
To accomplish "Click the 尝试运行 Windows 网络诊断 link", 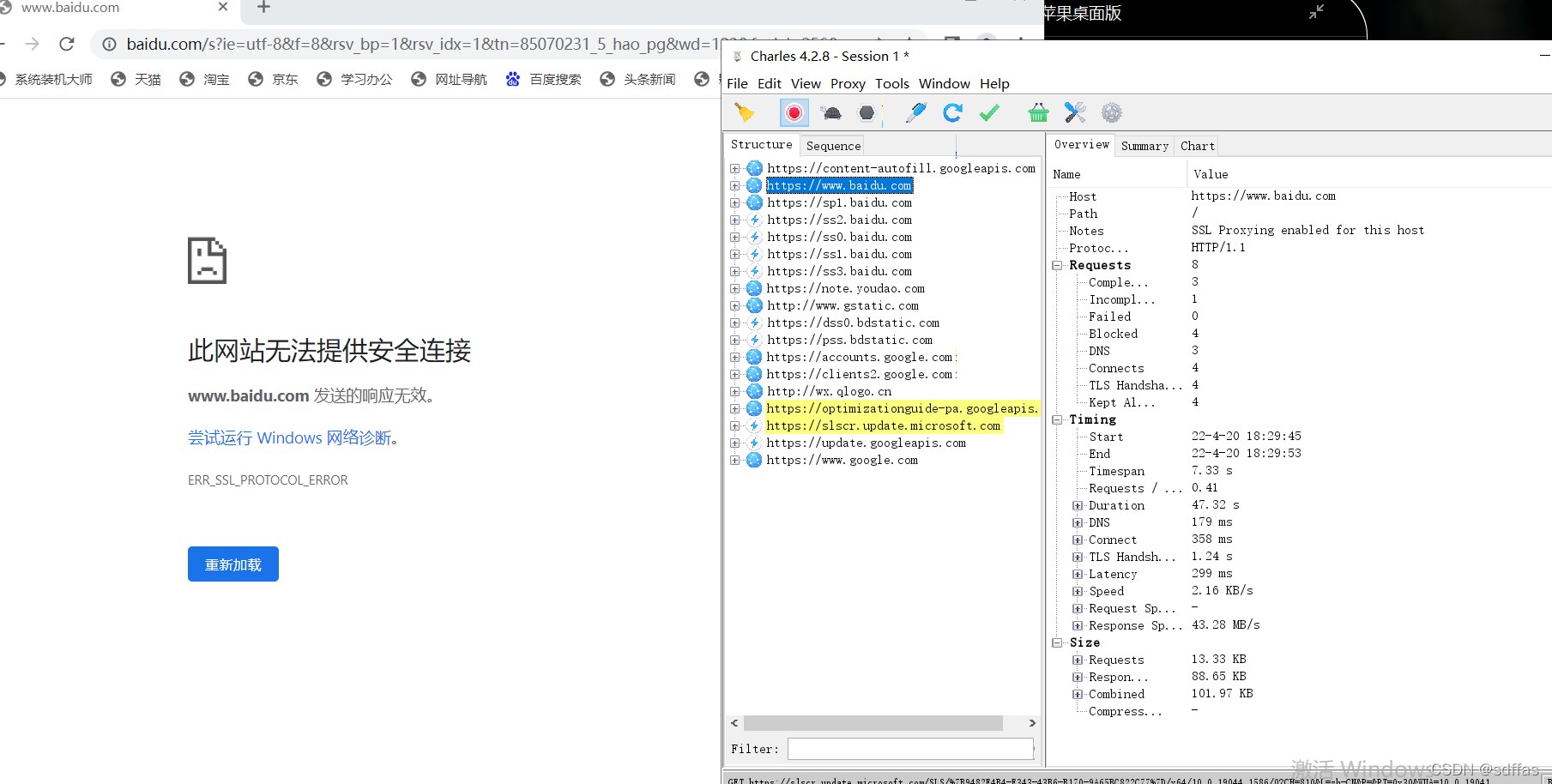I will pos(290,437).
